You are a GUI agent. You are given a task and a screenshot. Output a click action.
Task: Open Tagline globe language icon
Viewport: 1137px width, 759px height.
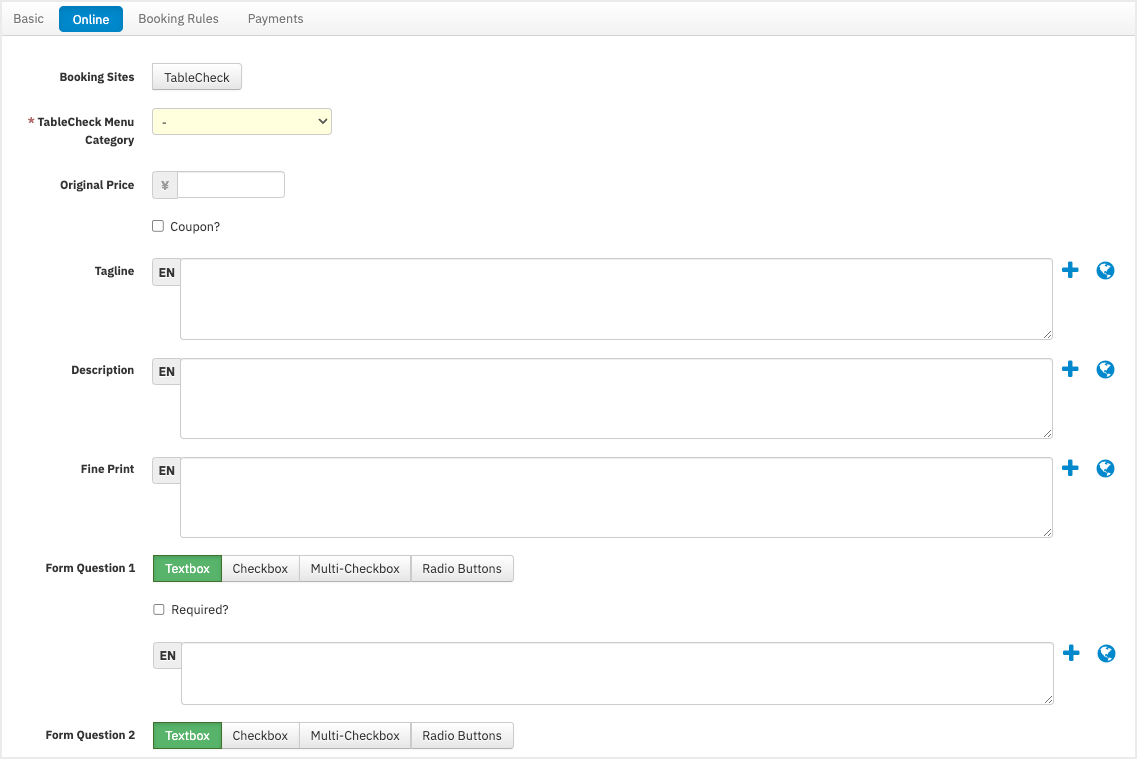(1105, 270)
